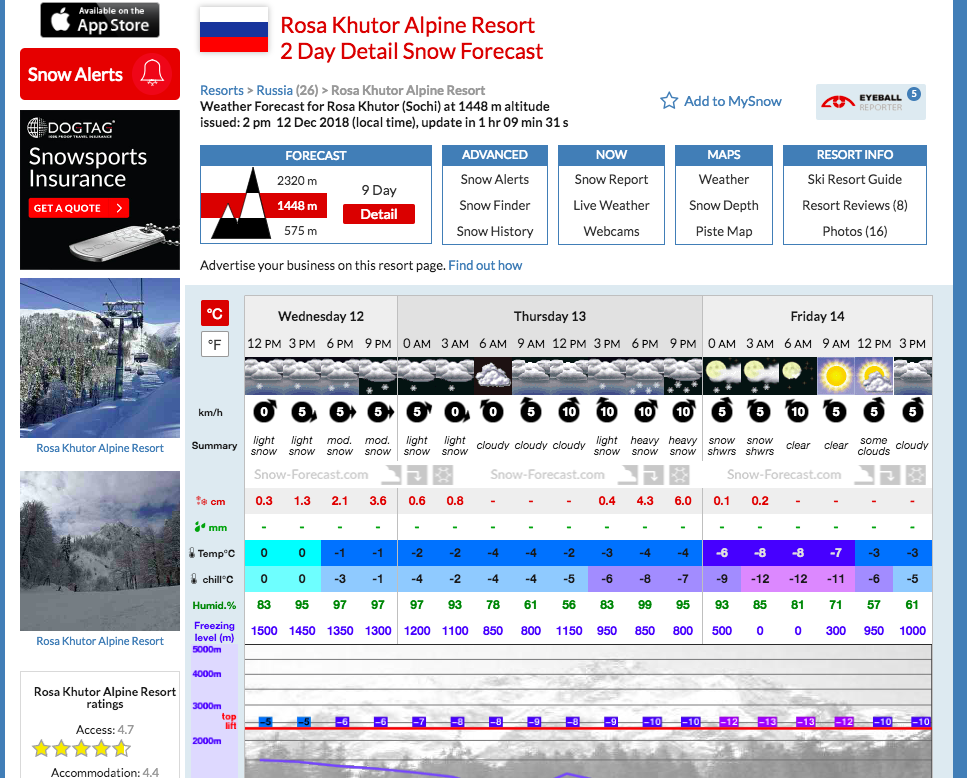Click the Russia breadcrumb link
Viewport: 967px width, 778px height.
coord(274,90)
